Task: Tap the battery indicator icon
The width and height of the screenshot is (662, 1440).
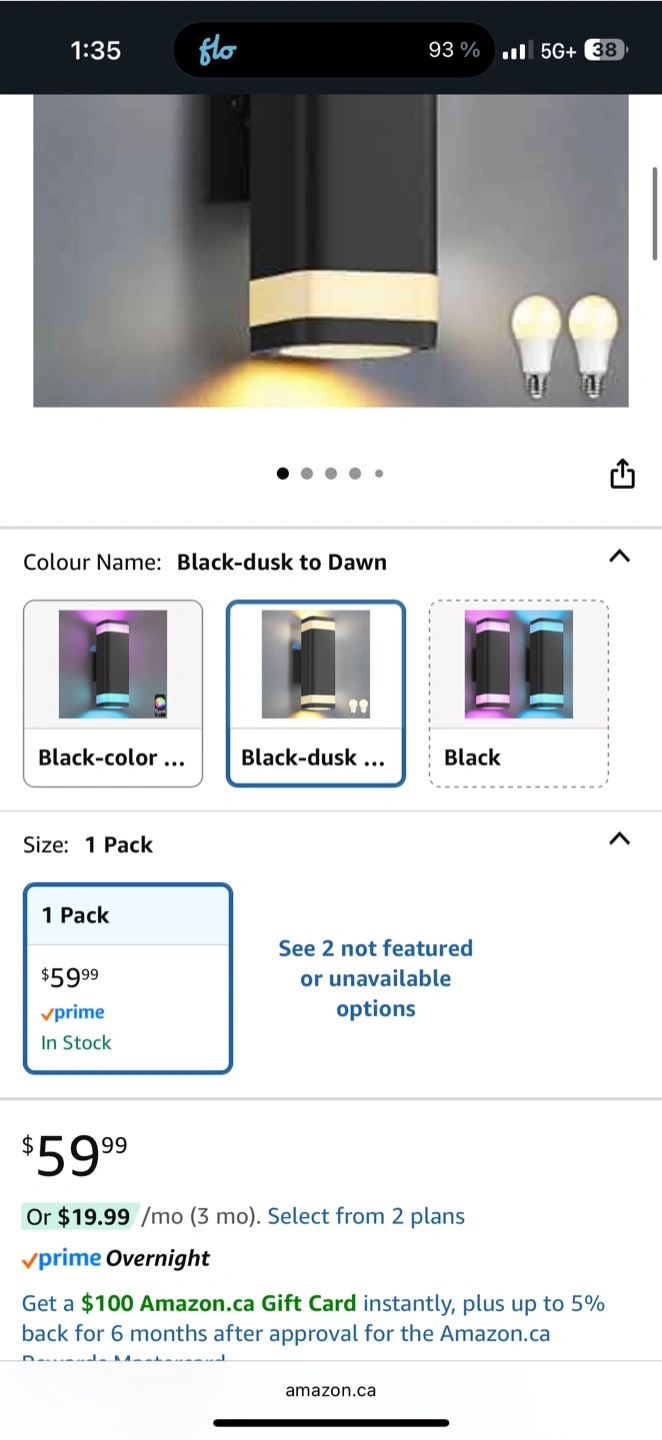Action: tap(606, 50)
